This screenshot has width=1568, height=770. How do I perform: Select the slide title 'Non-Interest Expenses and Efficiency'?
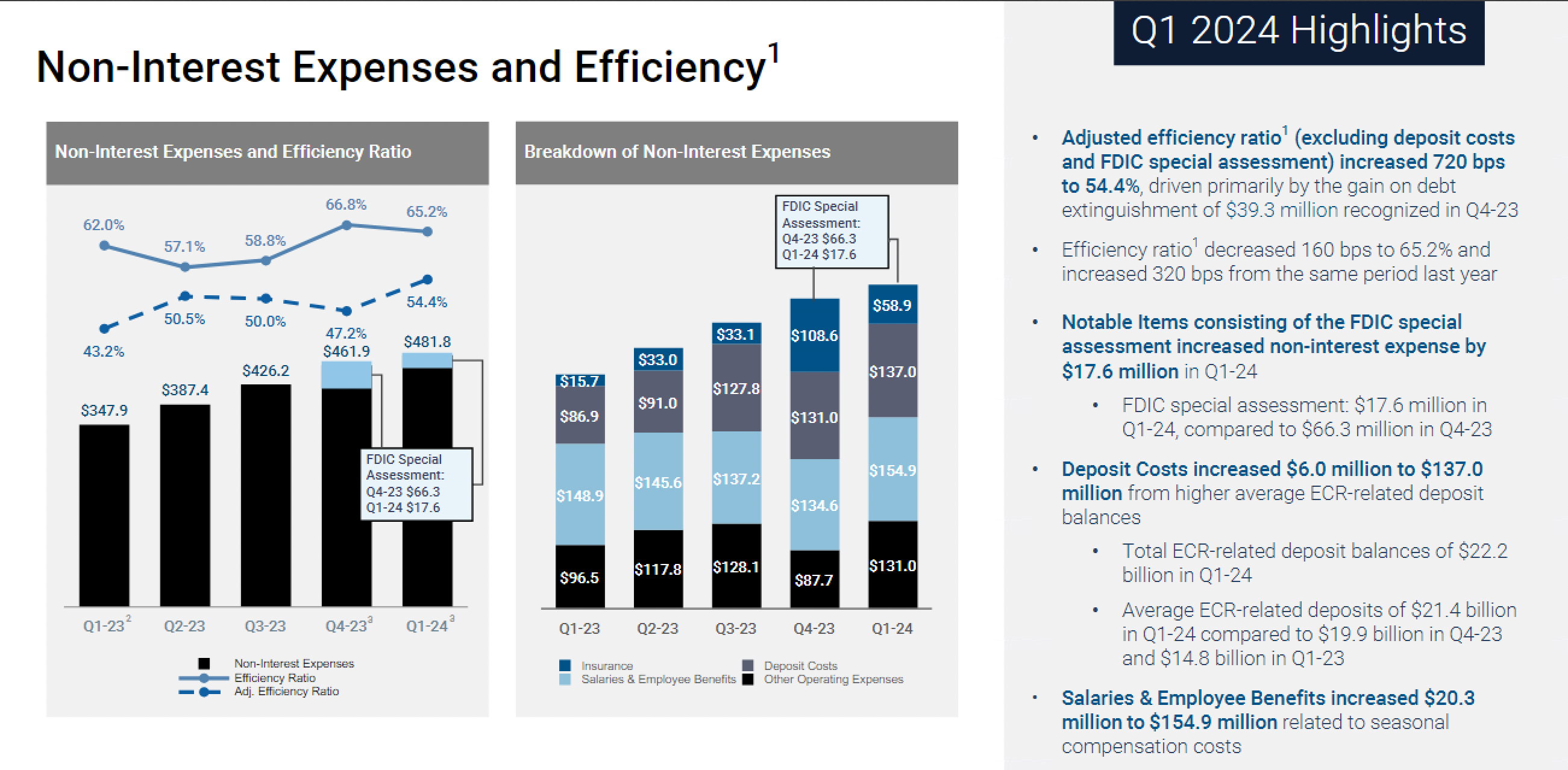pyautogui.click(x=401, y=67)
